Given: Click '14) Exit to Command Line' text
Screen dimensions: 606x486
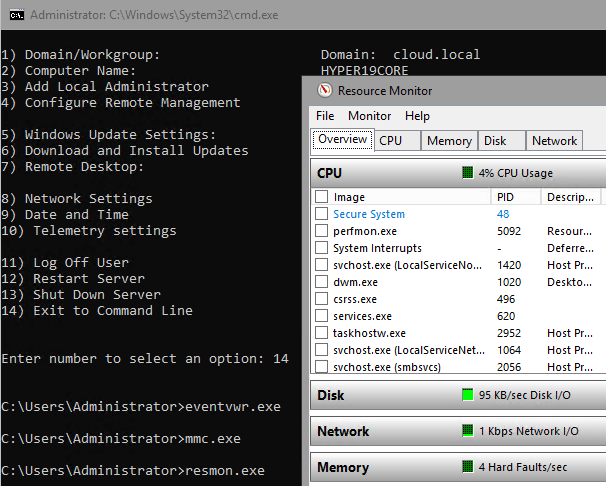Looking at the screenshot, I should [x=97, y=311].
